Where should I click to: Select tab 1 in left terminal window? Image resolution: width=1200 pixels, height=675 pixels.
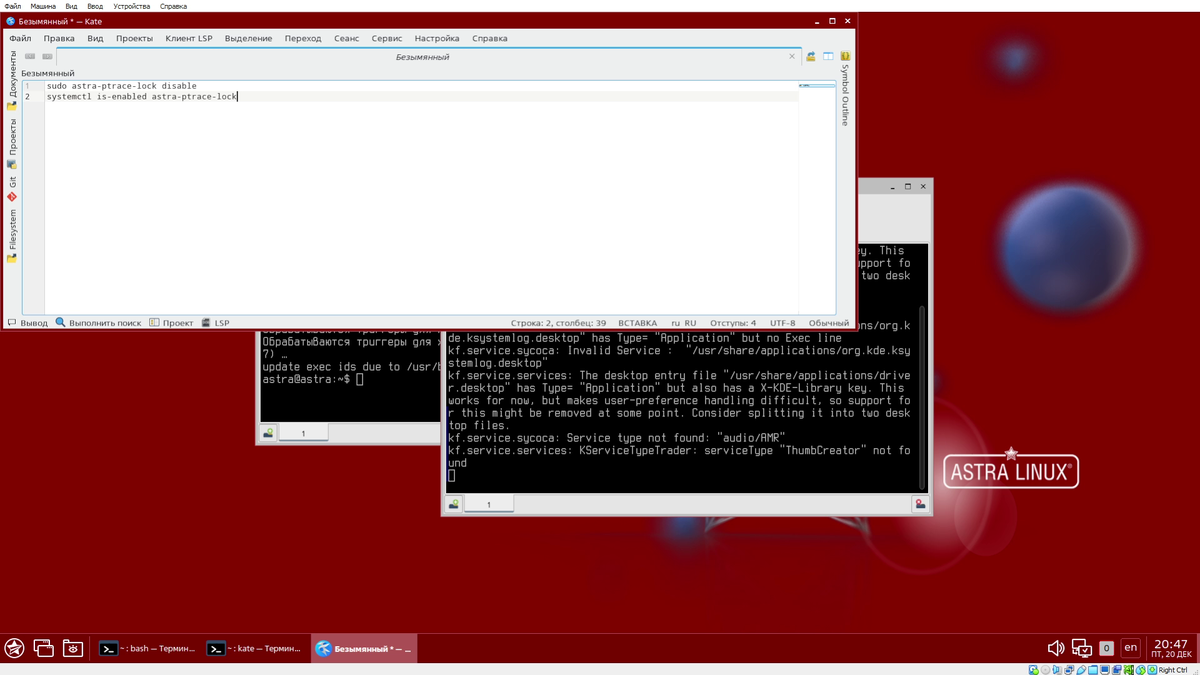(x=303, y=433)
